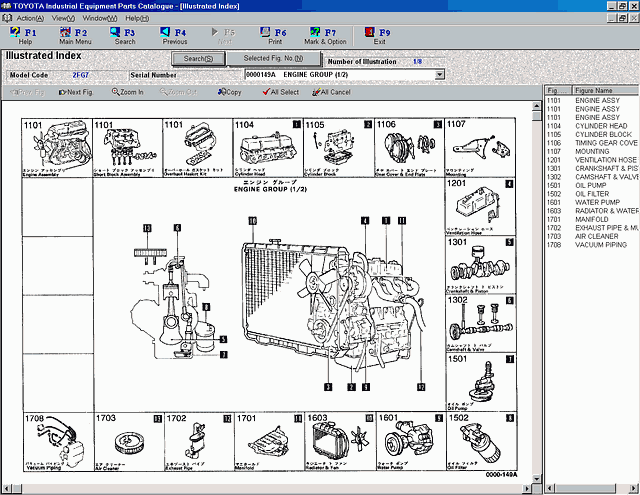Select thumbnail 1201 Ventilation Hose
The height and width of the screenshot is (495, 640).
[x=480, y=206]
